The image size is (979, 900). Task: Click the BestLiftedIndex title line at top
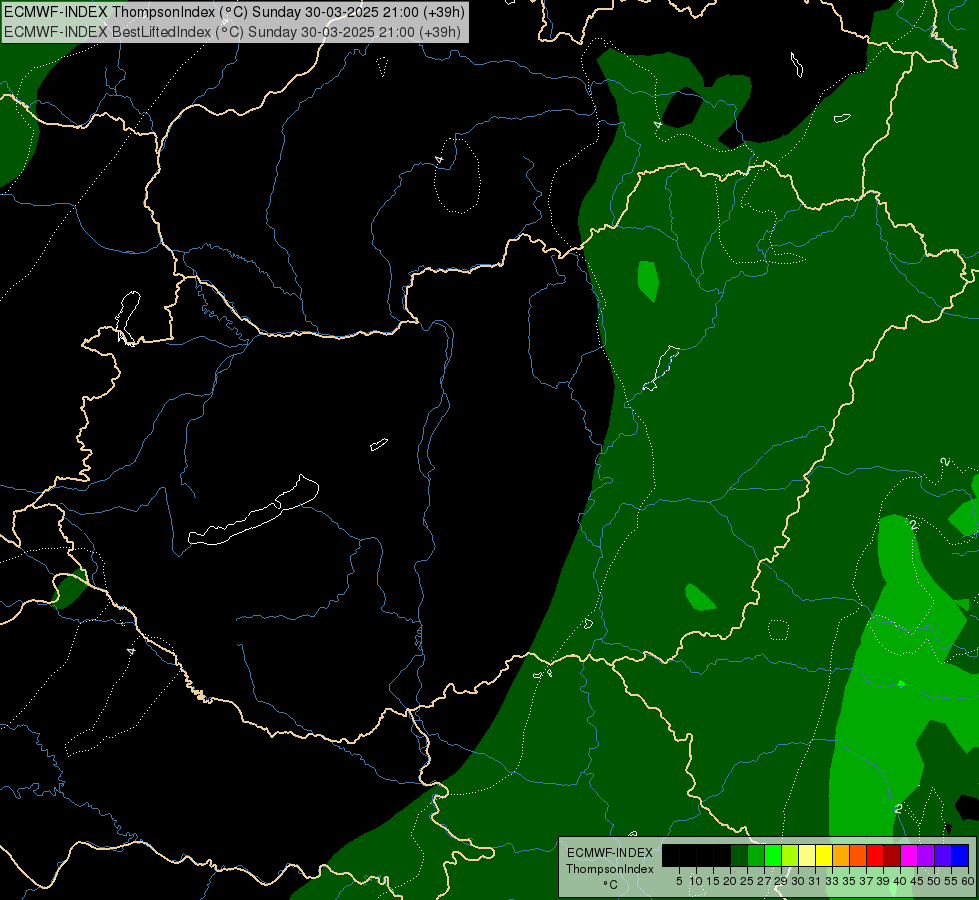click(x=232, y=32)
